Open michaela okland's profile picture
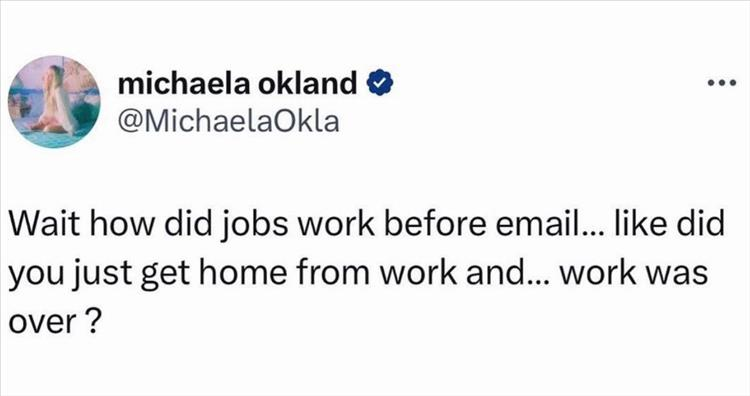The width and height of the screenshot is (750, 396). point(55,102)
